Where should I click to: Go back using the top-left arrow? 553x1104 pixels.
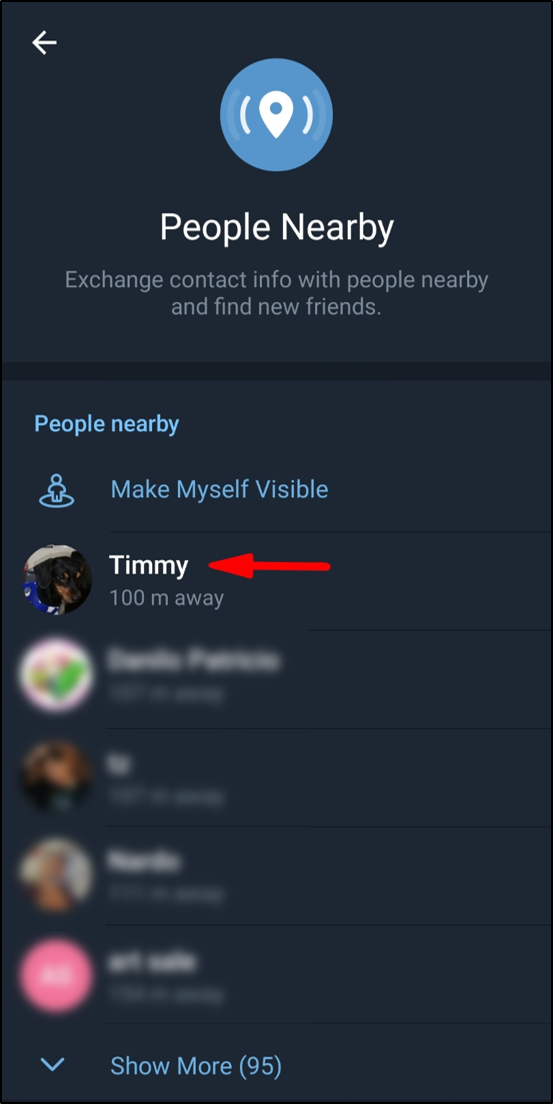pyautogui.click(x=44, y=43)
